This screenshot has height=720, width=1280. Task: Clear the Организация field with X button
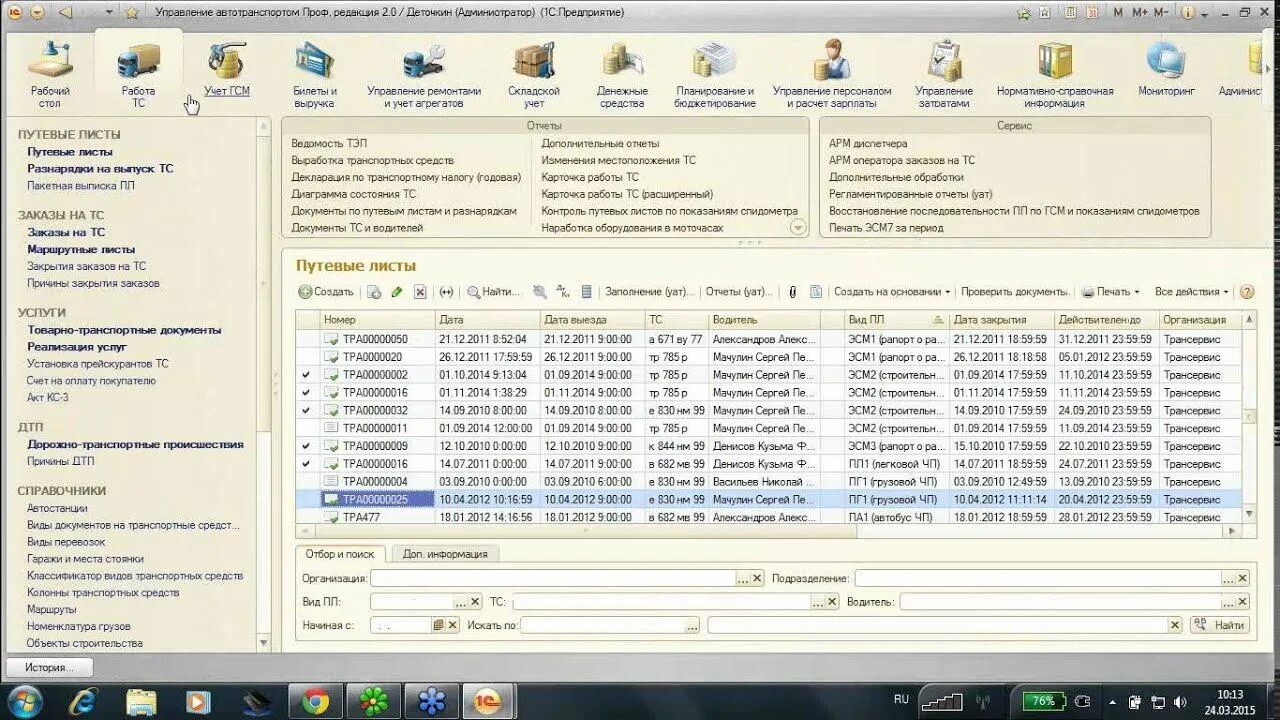[x=757, y=578]
